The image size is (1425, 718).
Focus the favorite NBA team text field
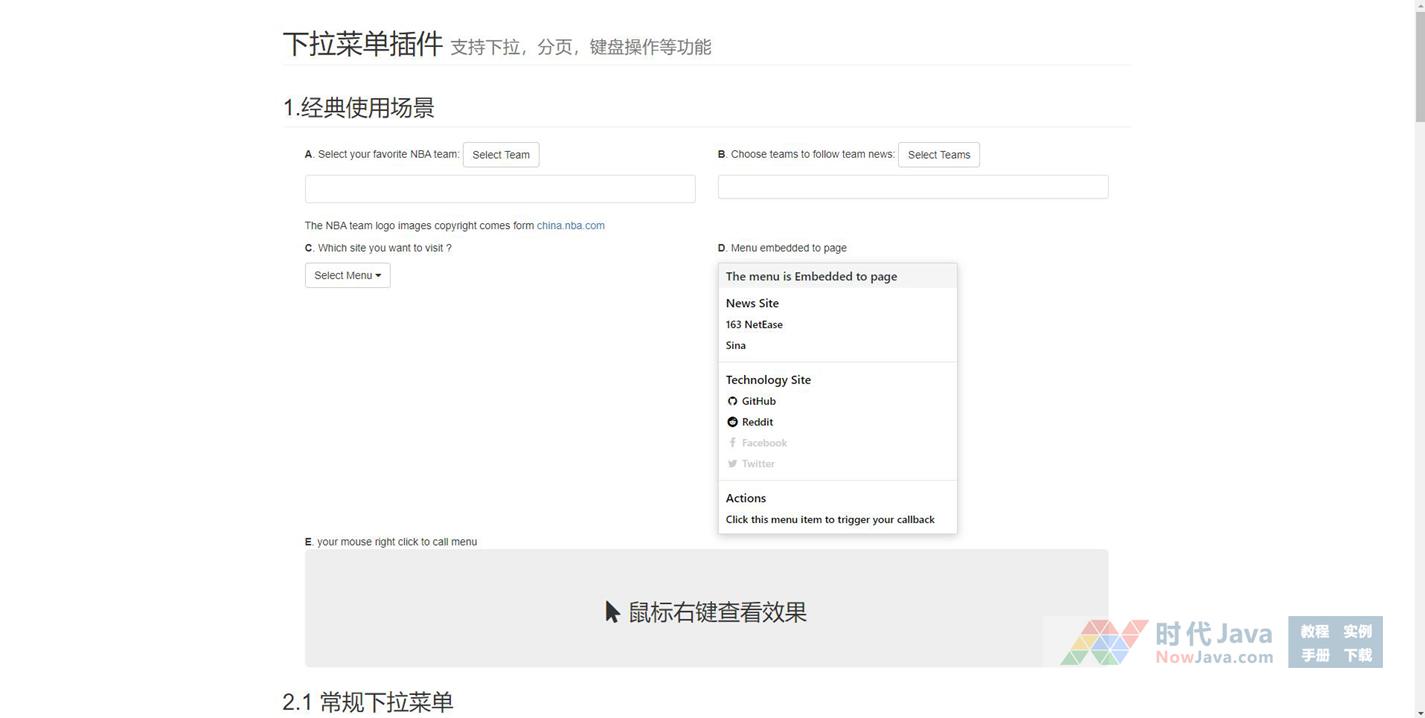click(500, 189)
